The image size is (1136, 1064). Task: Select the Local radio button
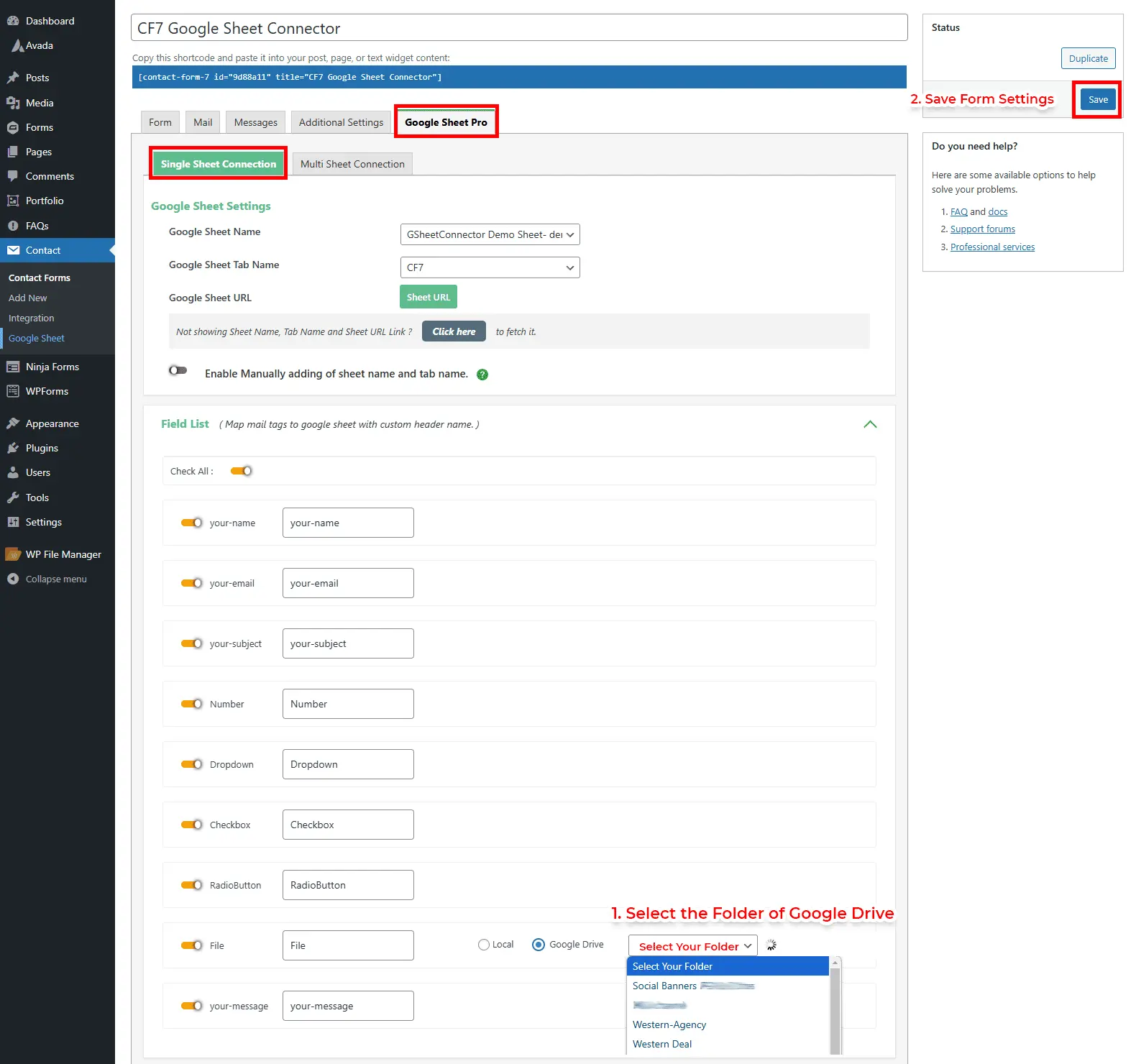pyautogui.click(x=484, y=945)
